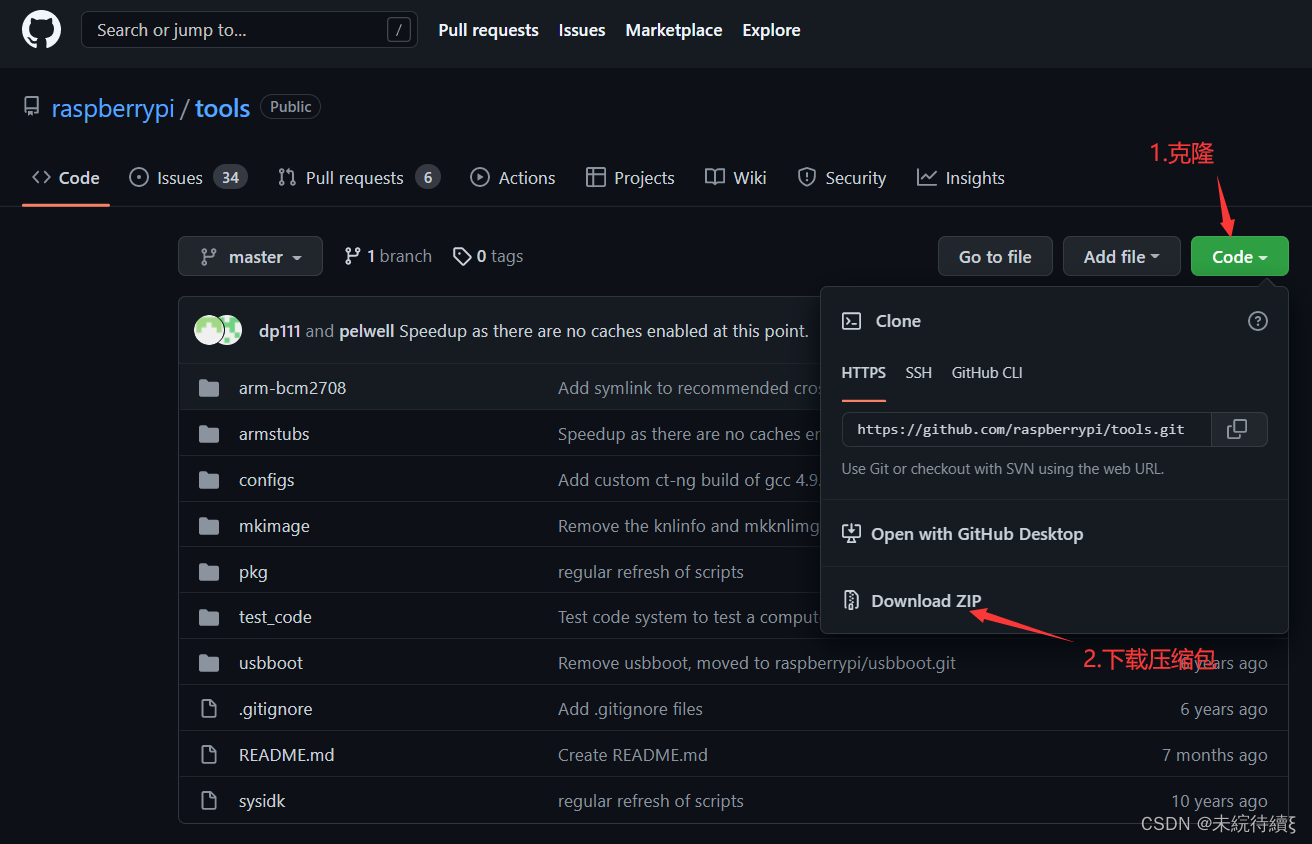Open the armstubs folder
Viewport: 1312px width, 844px height.
(x=274, y=434)
